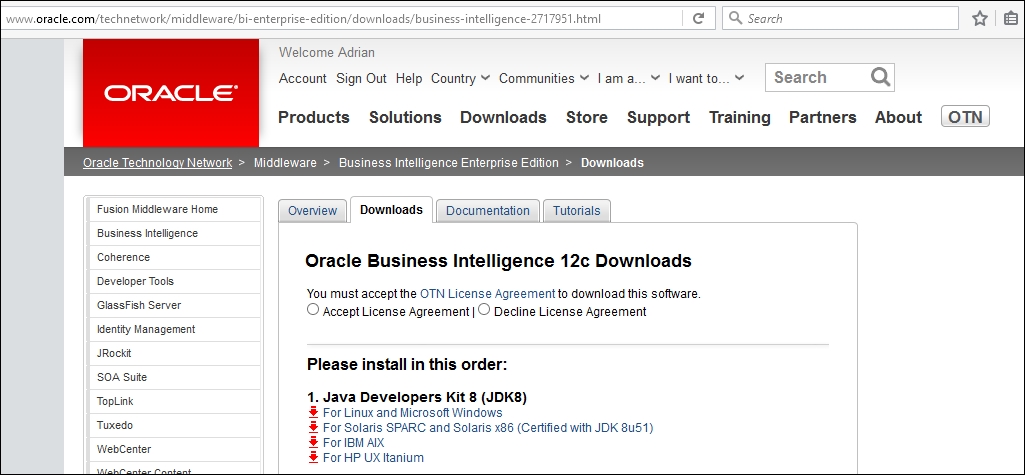Download JDK for Solaris SPARC and Solaris x86
1025x475 pixels.
[488, 428]
